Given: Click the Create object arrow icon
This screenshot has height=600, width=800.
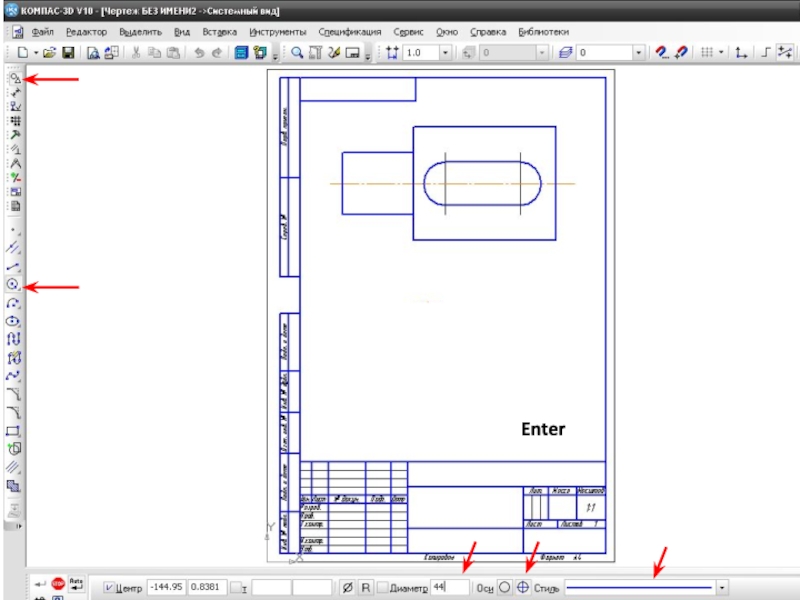Looking at the screenshot, I should coord(40,583).
